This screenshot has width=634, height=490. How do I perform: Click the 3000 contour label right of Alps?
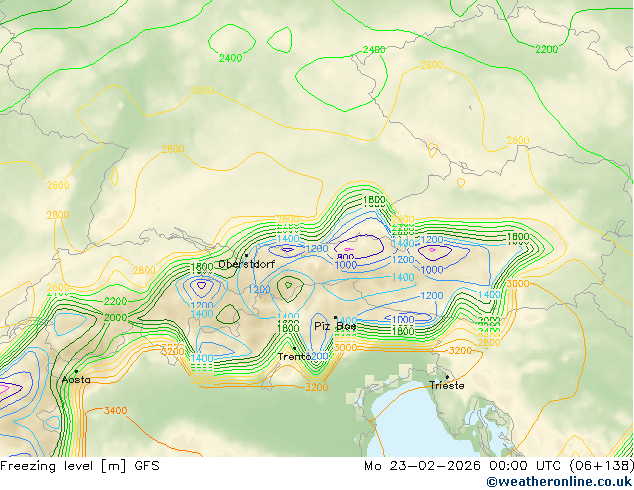click(x=518, y=283)
